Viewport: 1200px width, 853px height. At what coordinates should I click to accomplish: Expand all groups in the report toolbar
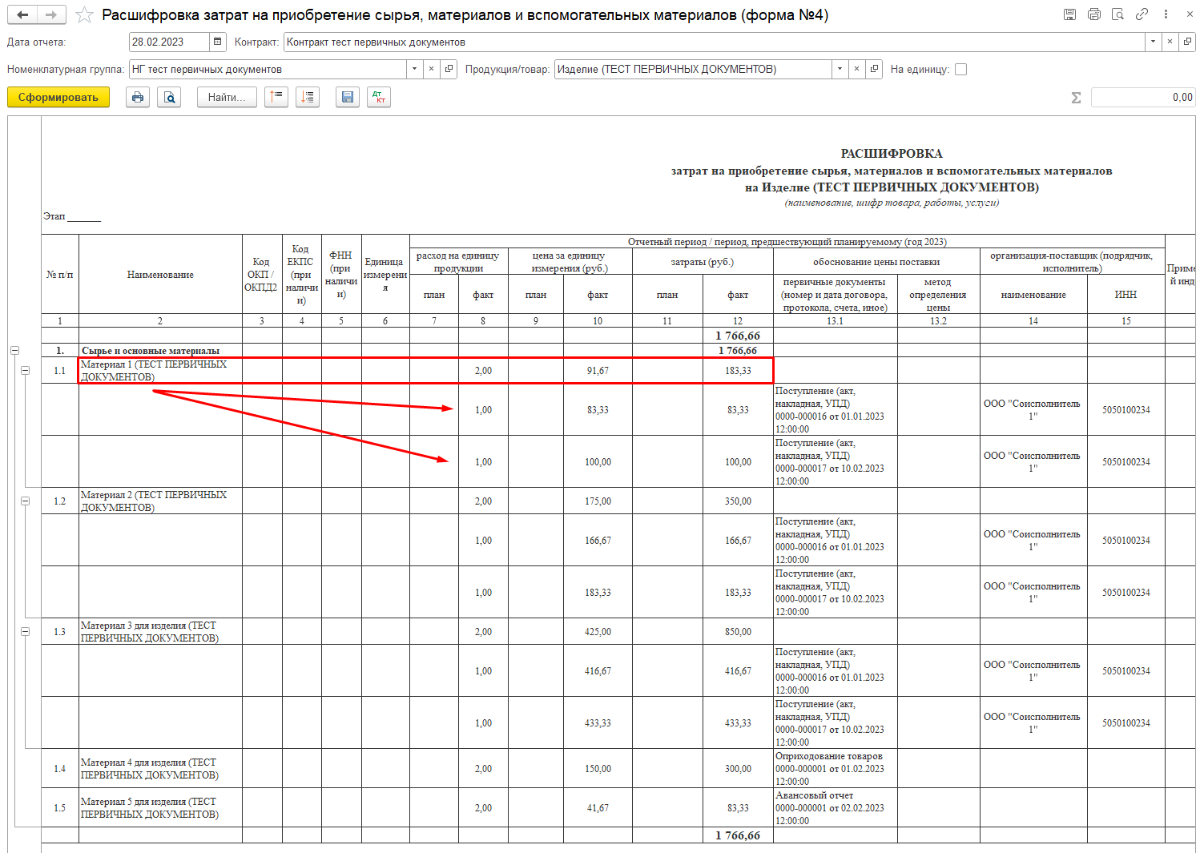tap(307, 97)
